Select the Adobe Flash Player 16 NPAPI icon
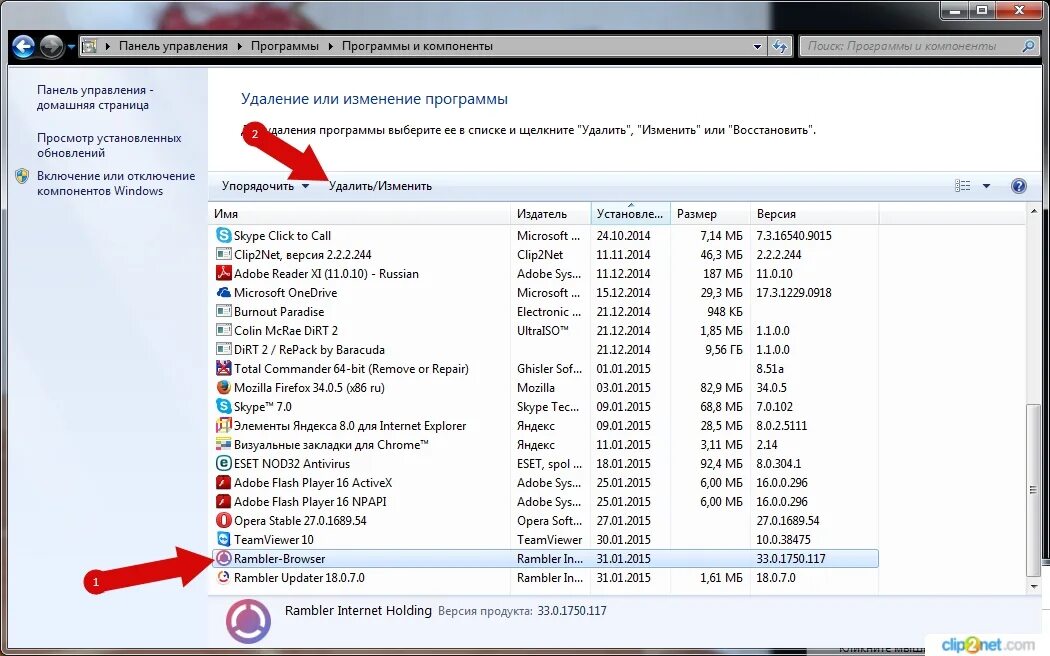Viewport: 1050px width, 656px height. tap(224, 501)
